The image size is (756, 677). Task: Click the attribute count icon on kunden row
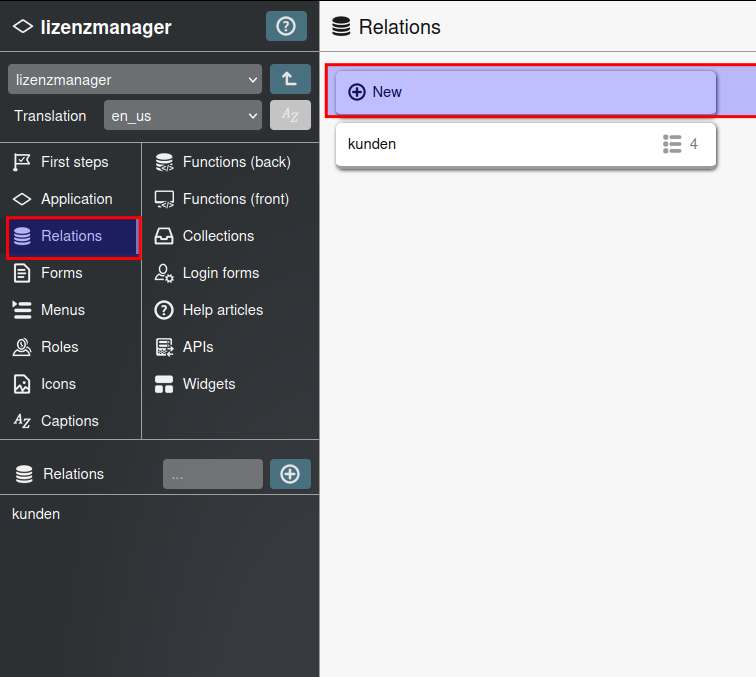click(x=672, y=144)
